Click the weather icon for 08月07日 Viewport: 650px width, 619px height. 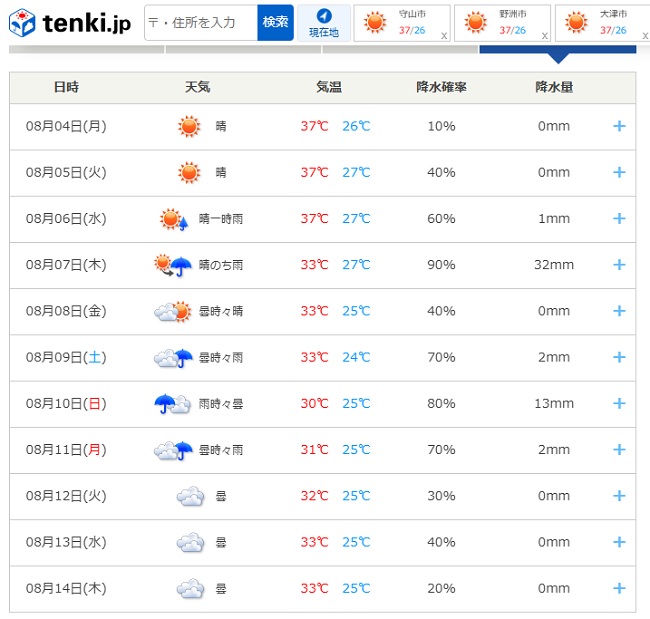[x=173, y=265]
